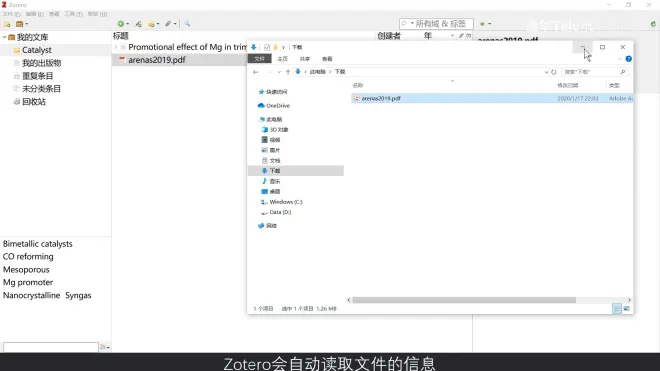Click Explorer search box 搜索"下载"
The image size is (660, 371).
click(x=595, y=72)
